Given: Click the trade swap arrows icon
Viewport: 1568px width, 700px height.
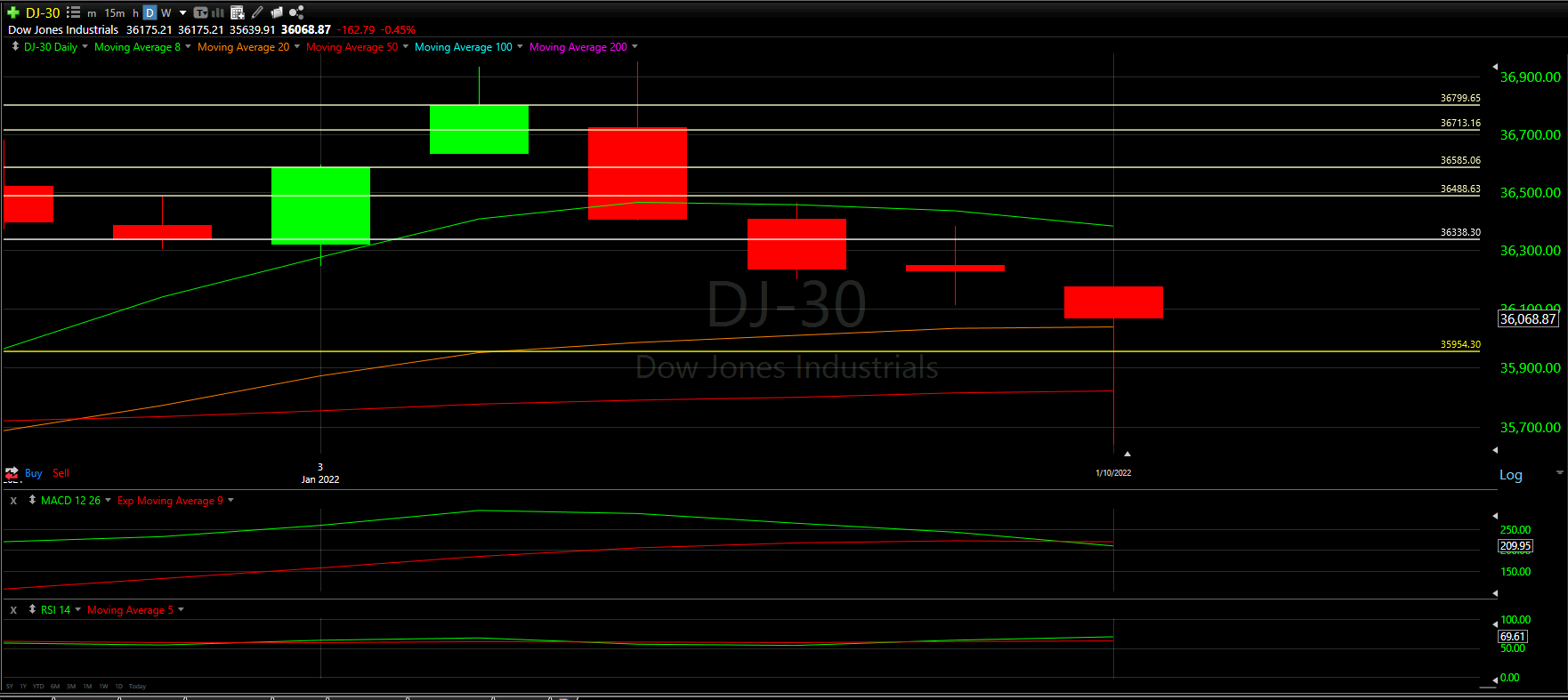Looking at the screenshot, I should click(x=12, y=473).
